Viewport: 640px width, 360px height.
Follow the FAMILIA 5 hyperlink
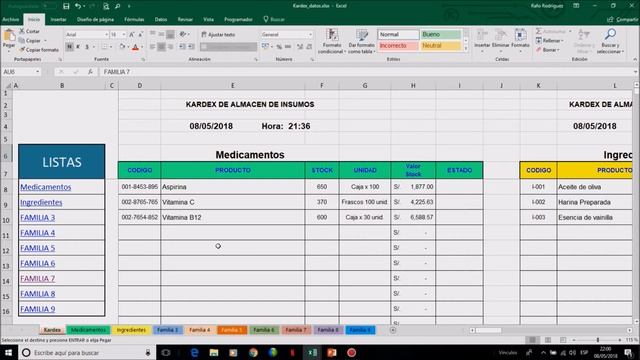coord(38,248)
